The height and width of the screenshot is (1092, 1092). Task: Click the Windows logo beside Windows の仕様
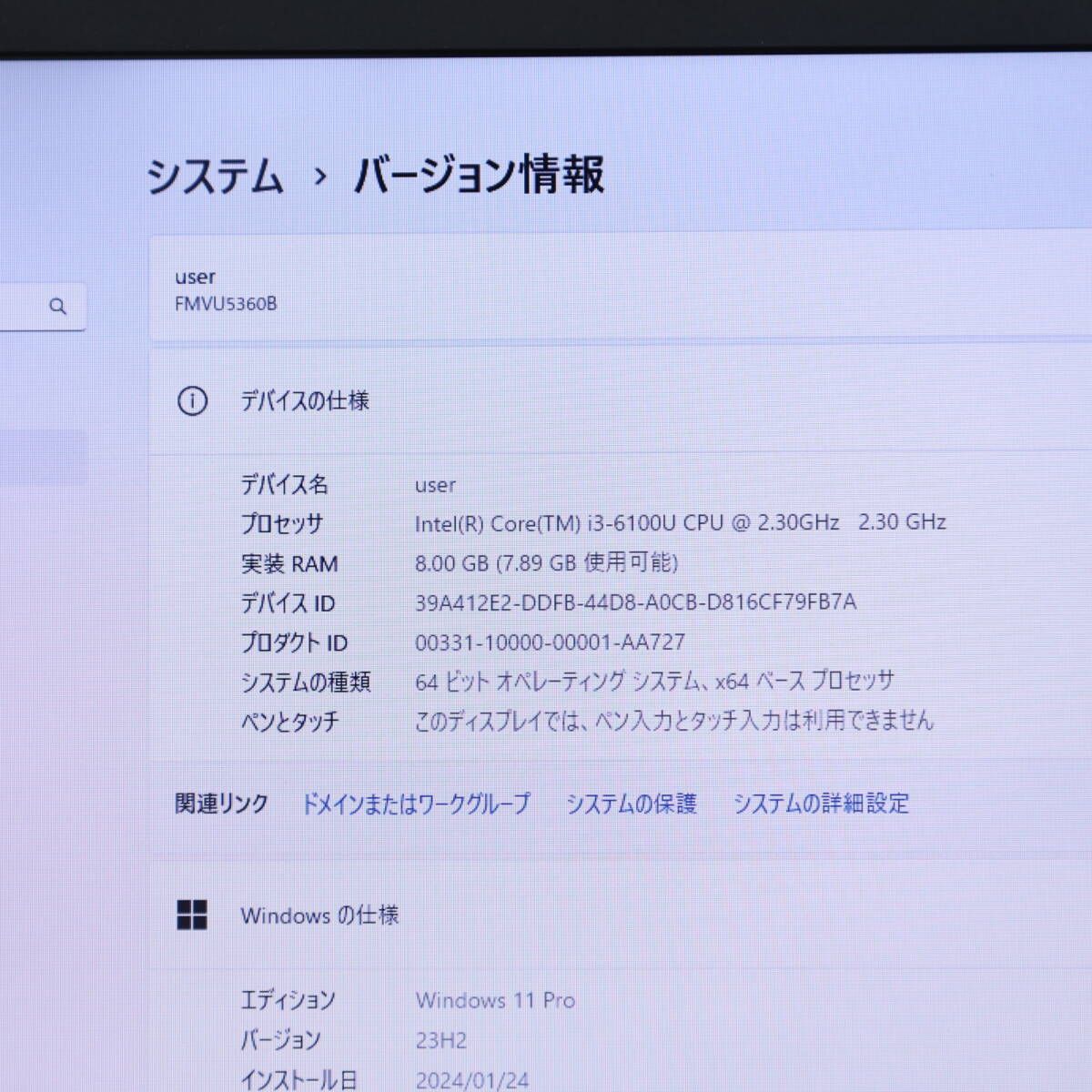coord(193,916)
